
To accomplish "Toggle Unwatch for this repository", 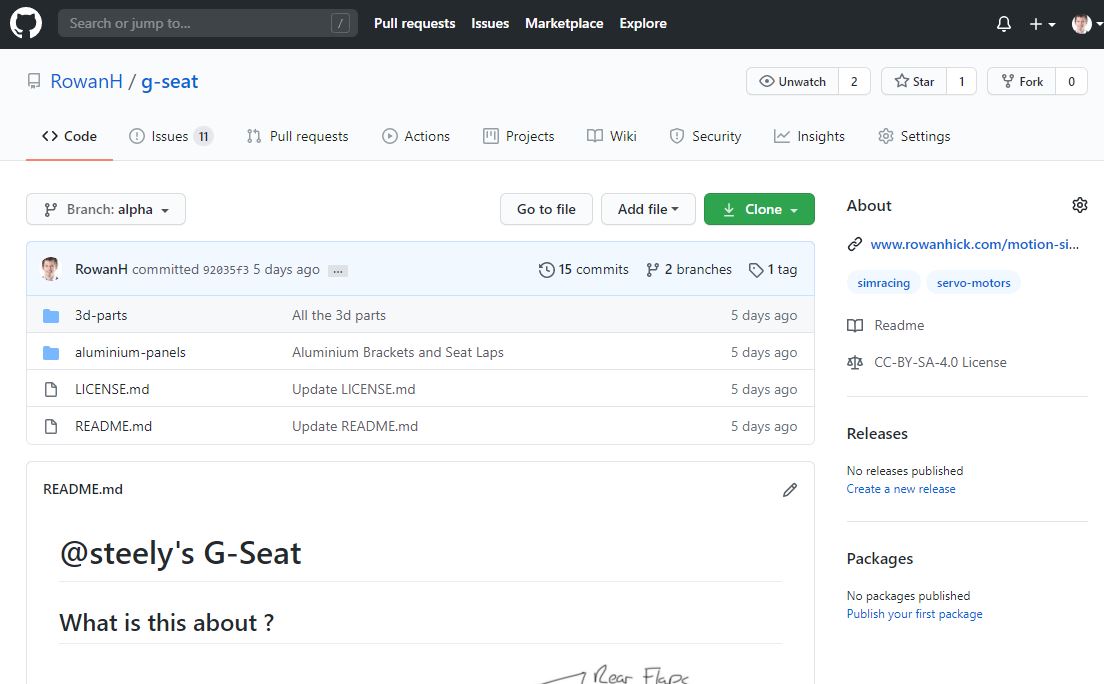I will coord(792,82).
